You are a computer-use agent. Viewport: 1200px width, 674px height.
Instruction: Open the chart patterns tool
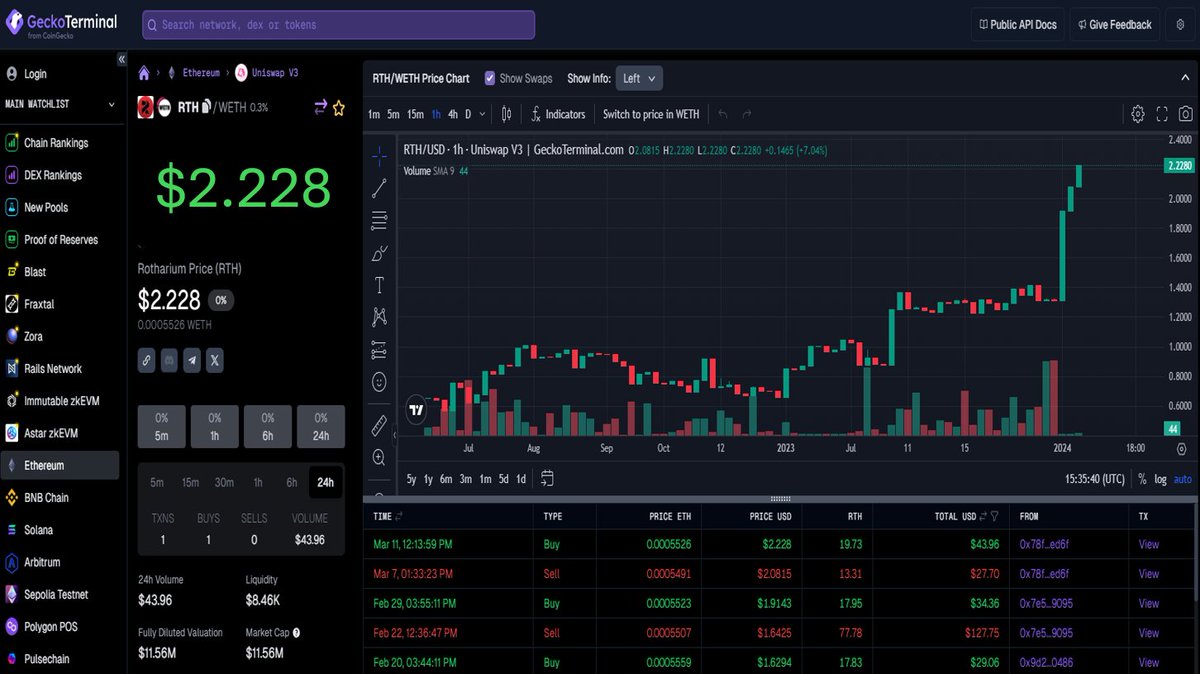coord(380,317)
